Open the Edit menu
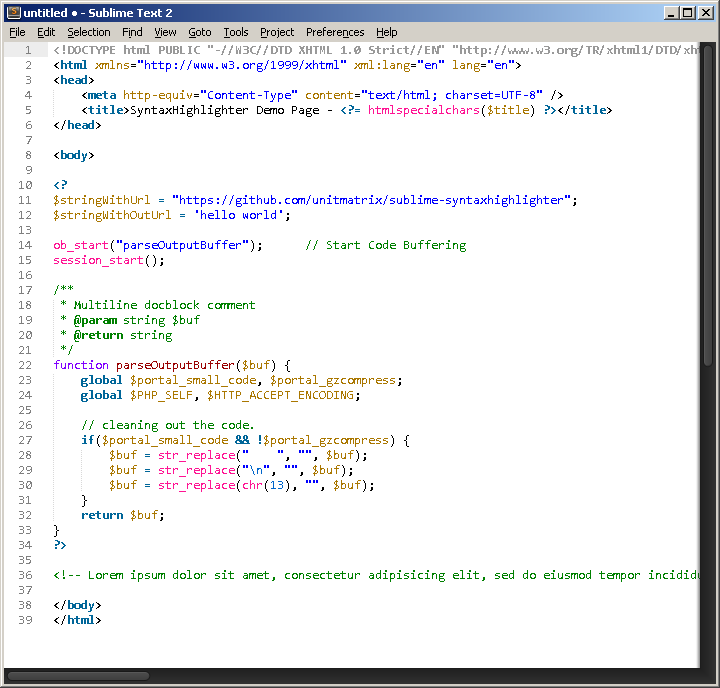The image size is (720, 688). tap(46, 32)
